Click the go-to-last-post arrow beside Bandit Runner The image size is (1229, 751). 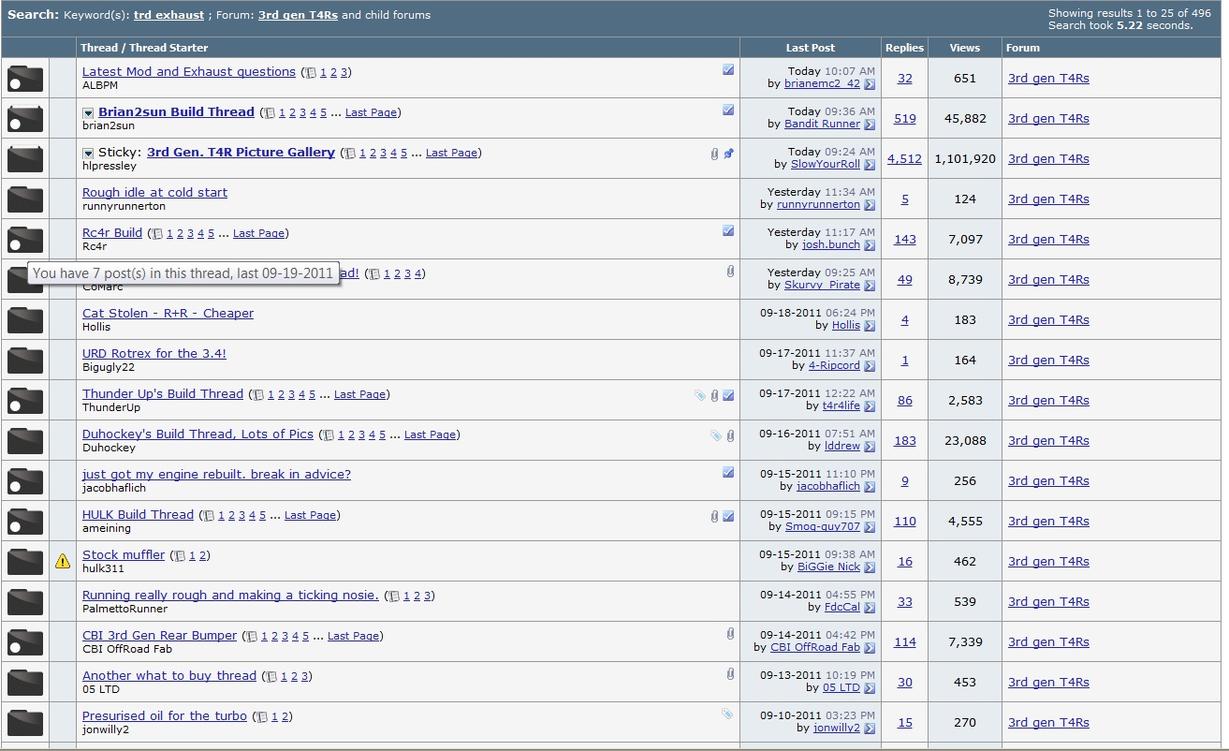point(869,125)
